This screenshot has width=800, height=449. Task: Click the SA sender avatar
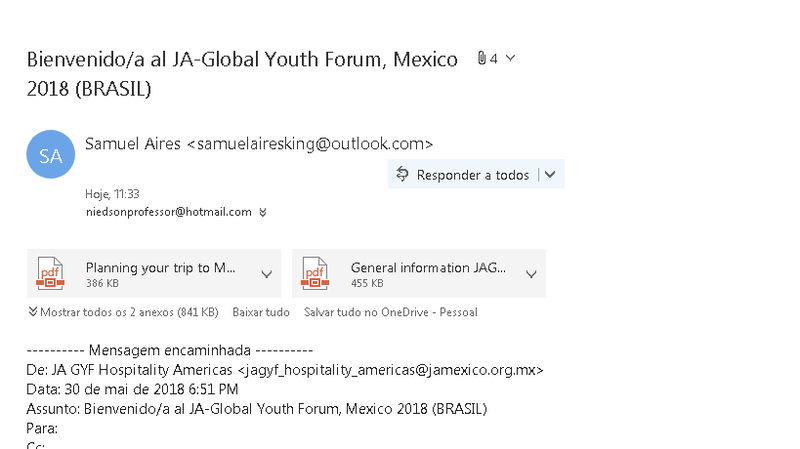tap(51, 154)
